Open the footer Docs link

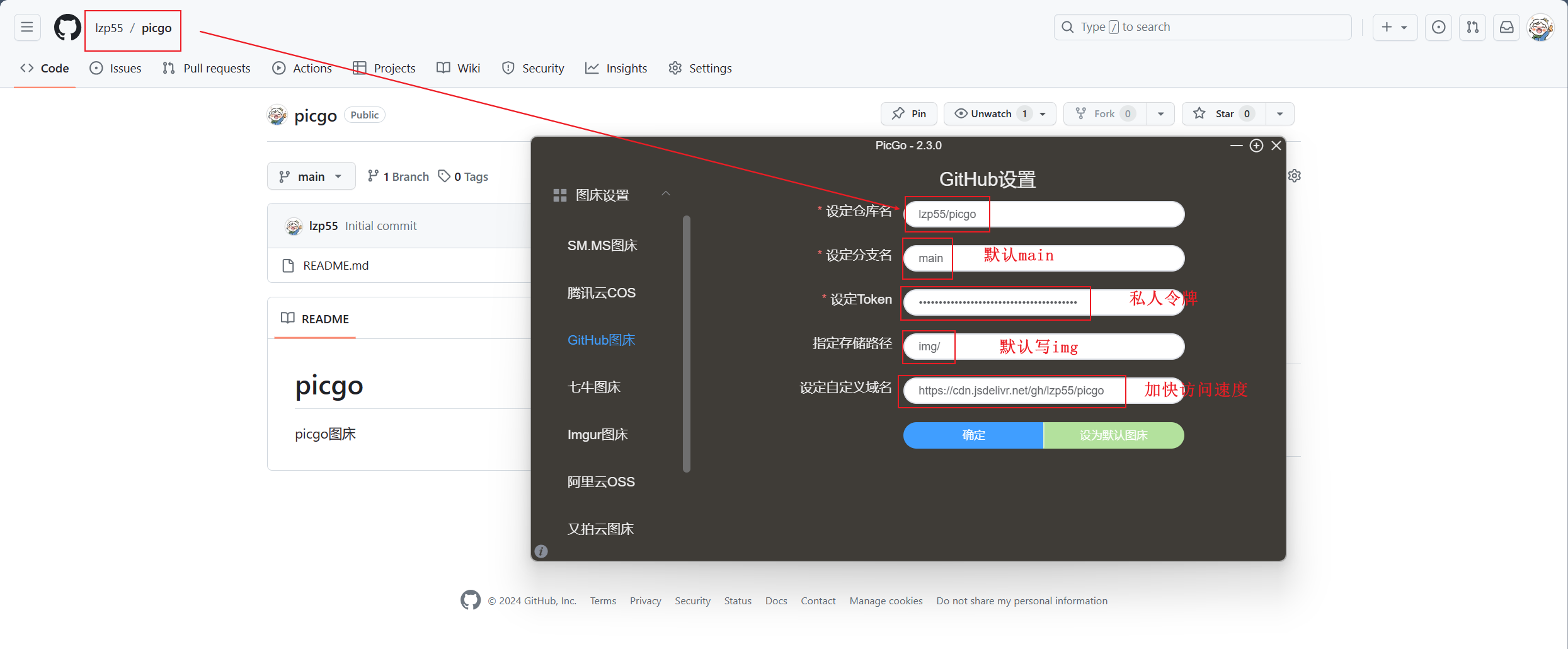(776, 600)
